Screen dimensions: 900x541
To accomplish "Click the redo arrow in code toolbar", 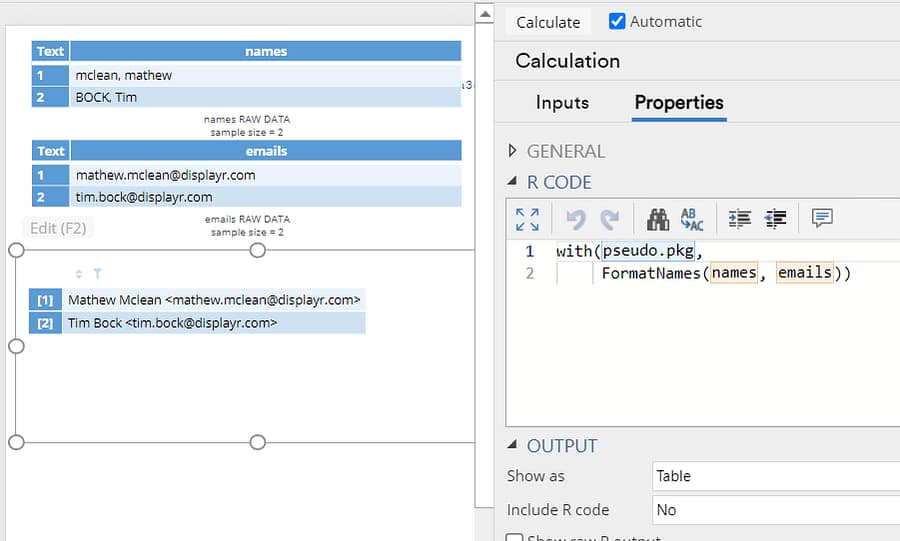I will 609,219.
